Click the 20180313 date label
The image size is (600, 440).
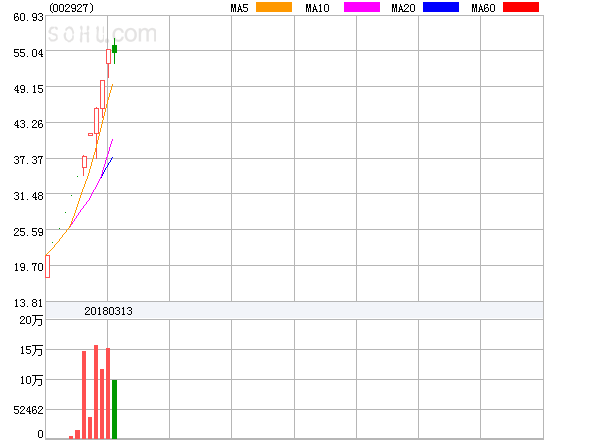108,311
